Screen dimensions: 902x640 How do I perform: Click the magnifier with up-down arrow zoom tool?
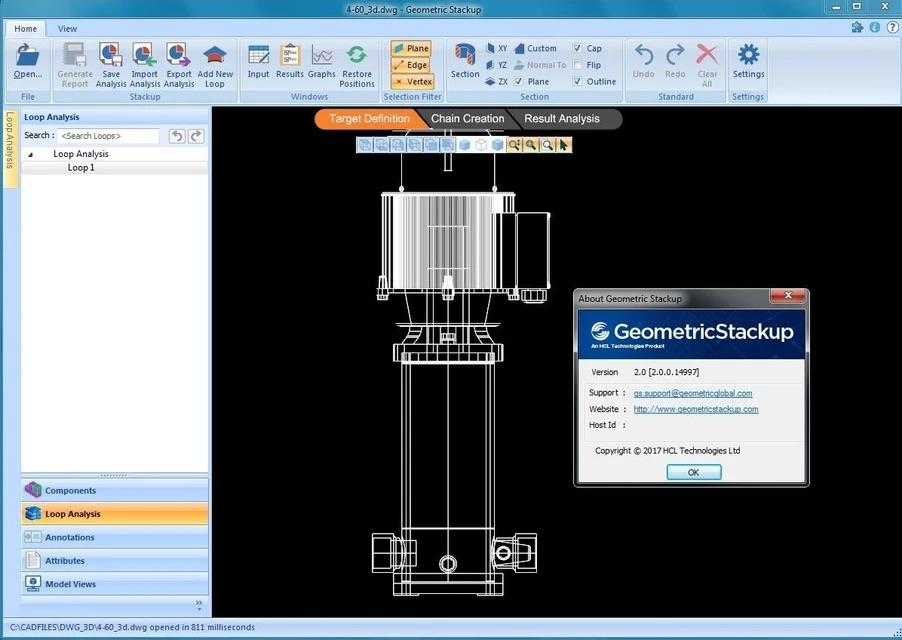514,145
